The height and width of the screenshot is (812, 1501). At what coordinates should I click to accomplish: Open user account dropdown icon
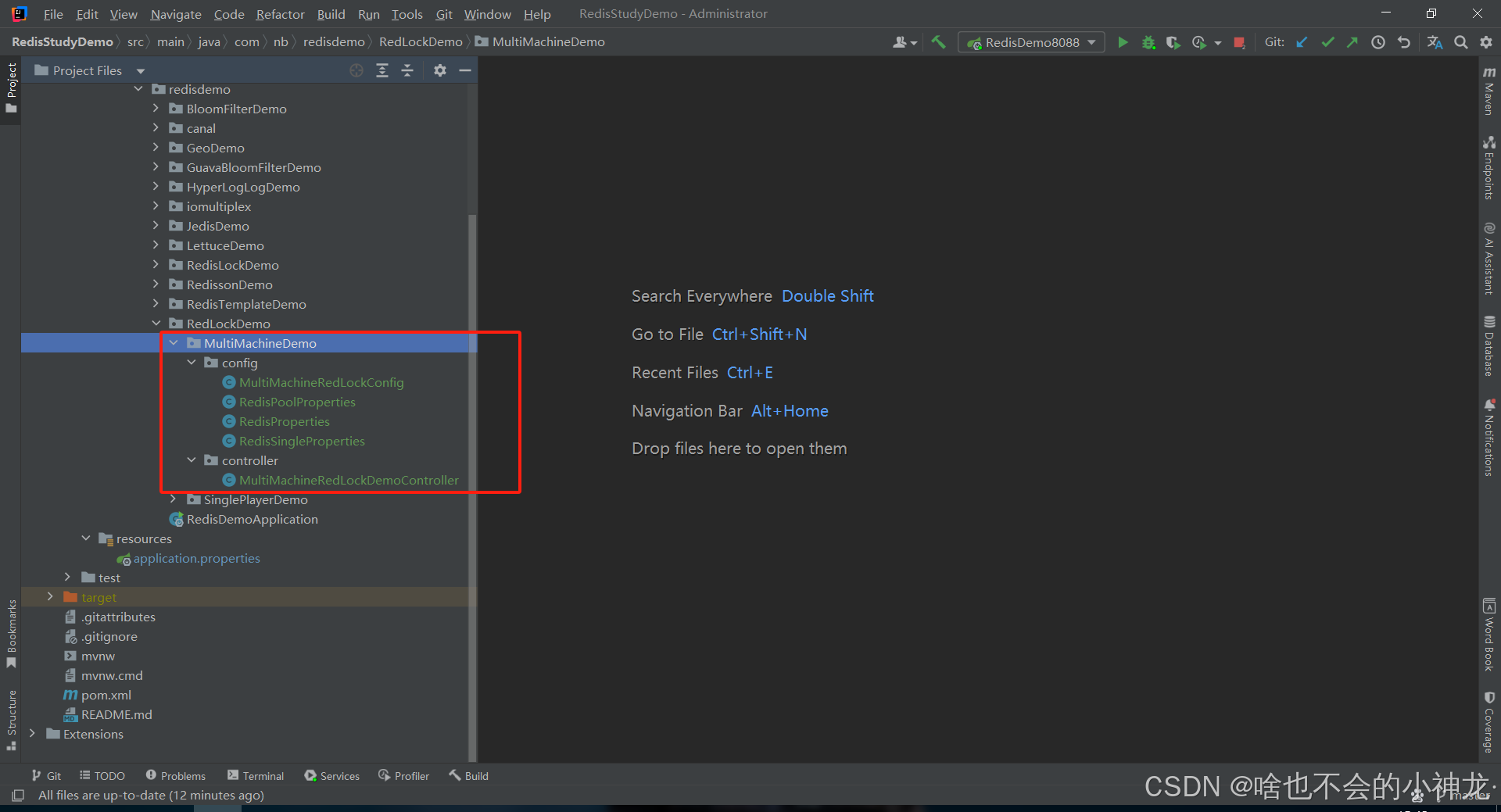905,42
